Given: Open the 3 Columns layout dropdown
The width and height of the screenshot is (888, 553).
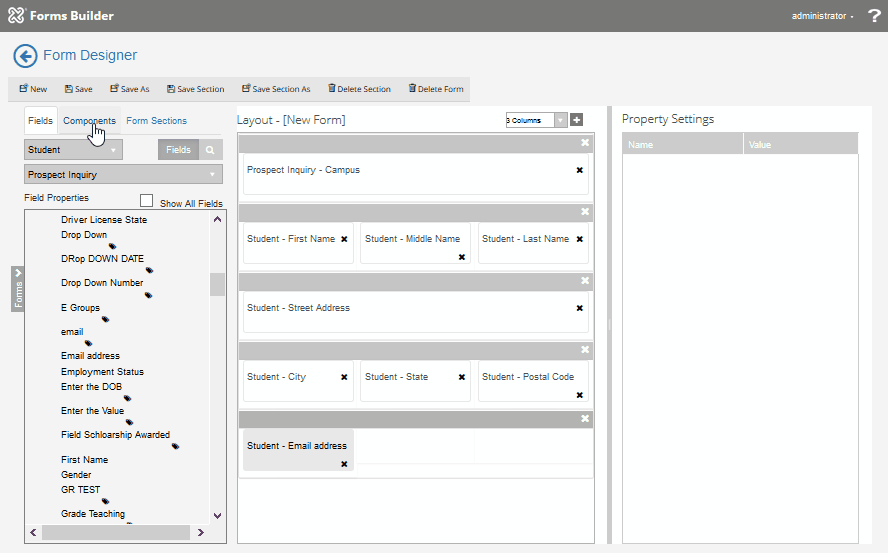Looking at the screenshot, I should point(536,120).
